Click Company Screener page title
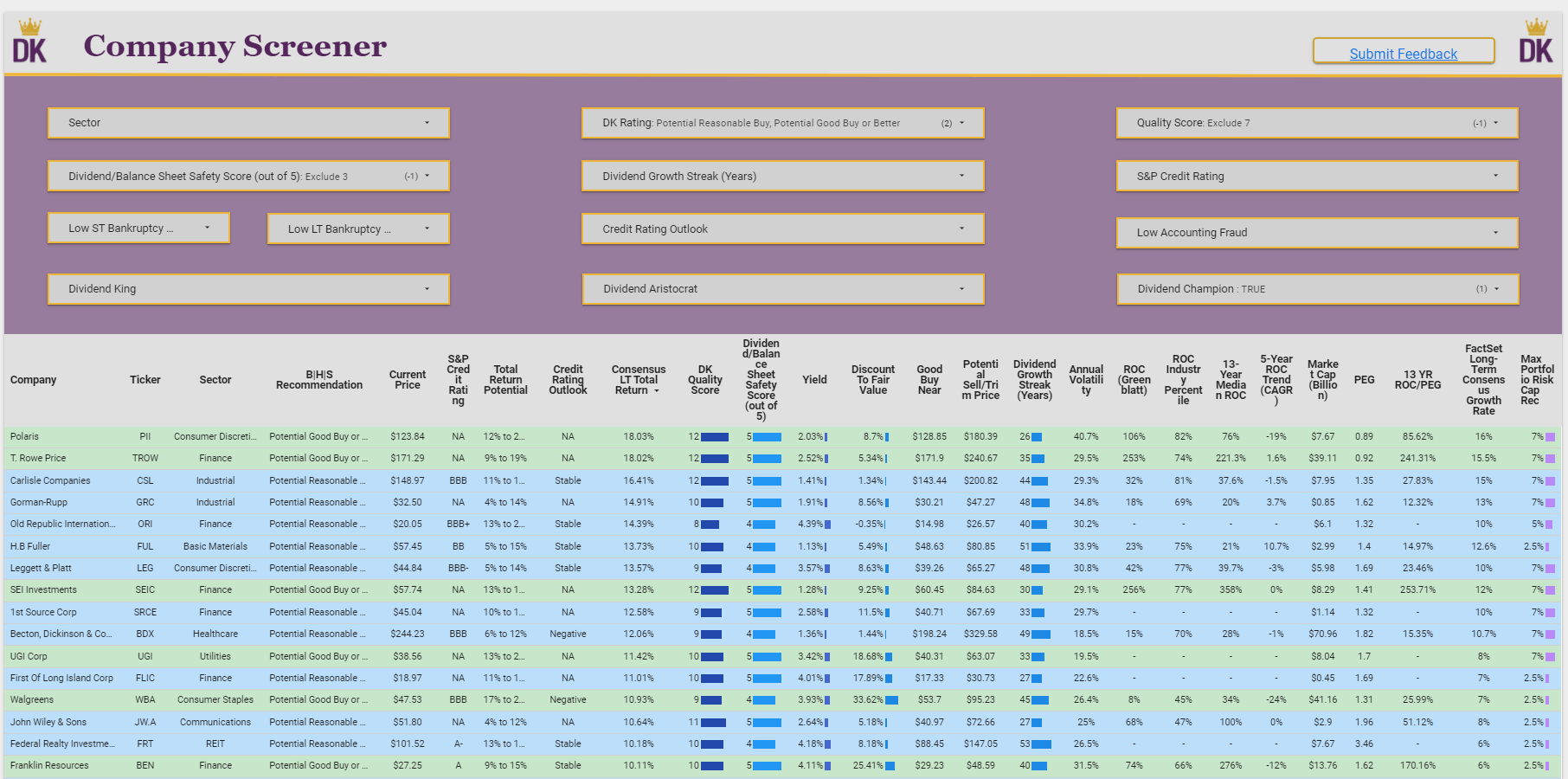 [x=235, y=46]
